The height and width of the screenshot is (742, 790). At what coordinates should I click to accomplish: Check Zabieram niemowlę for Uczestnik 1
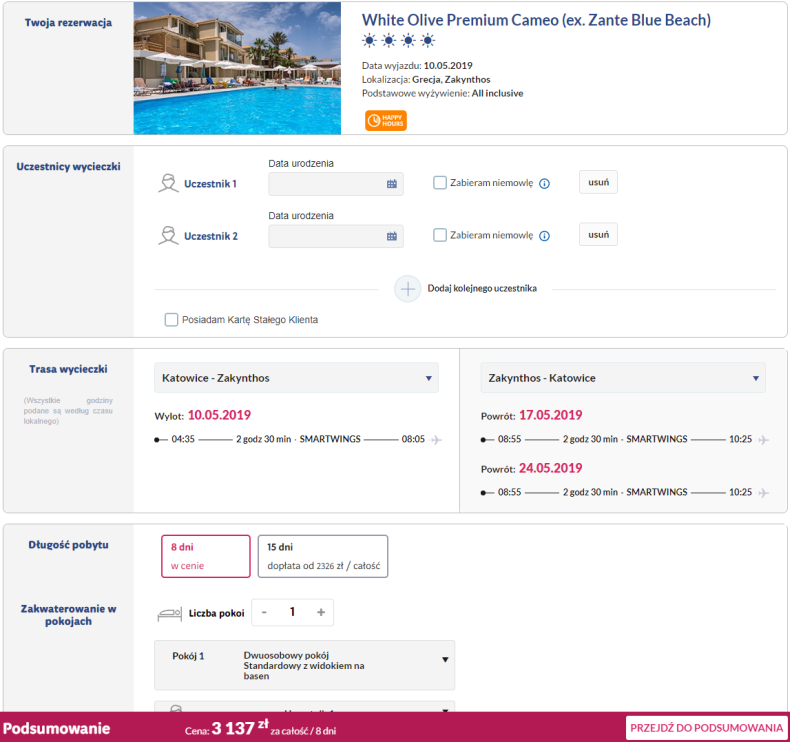[x=440, y=182]
